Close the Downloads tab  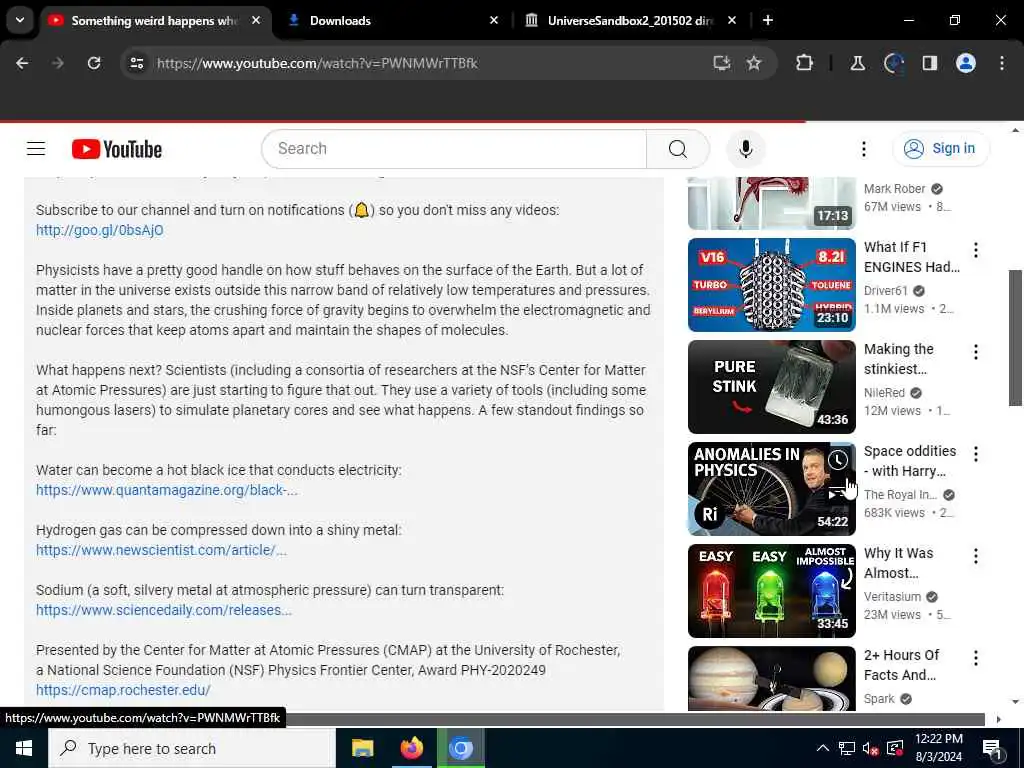pyautogui.click(x=494, y=20)
